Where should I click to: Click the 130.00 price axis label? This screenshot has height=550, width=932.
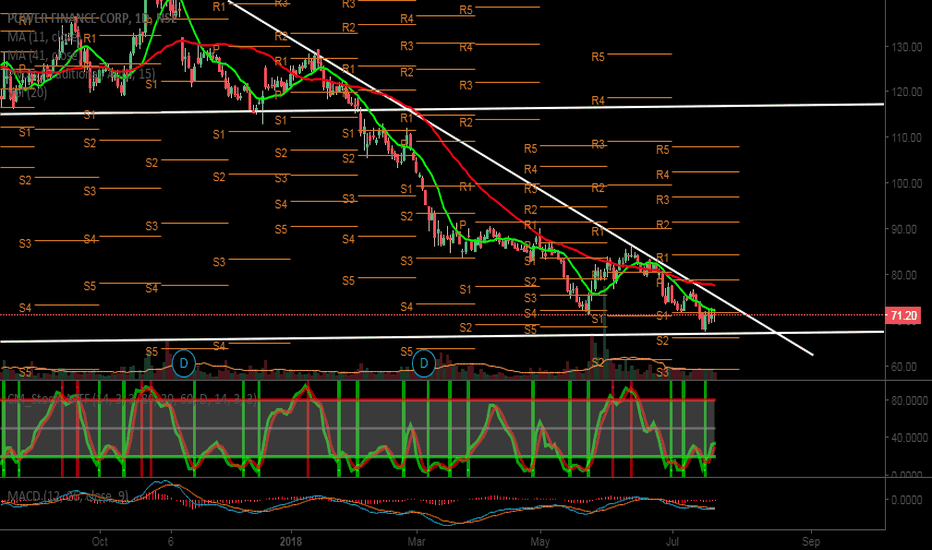(x=907, y=46)
